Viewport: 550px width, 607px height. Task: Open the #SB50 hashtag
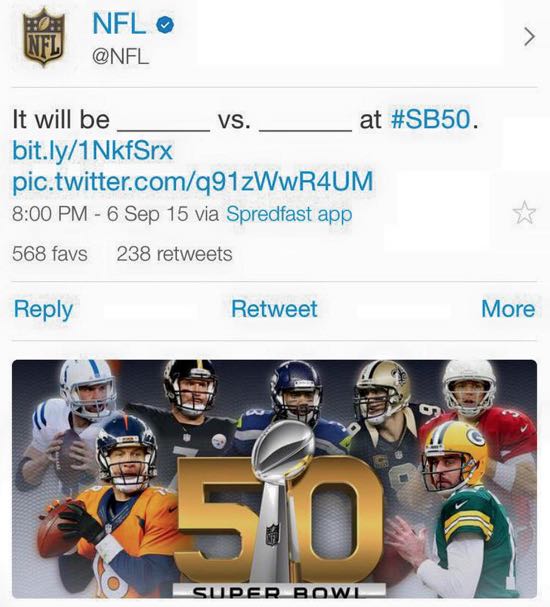click(430, 120)
